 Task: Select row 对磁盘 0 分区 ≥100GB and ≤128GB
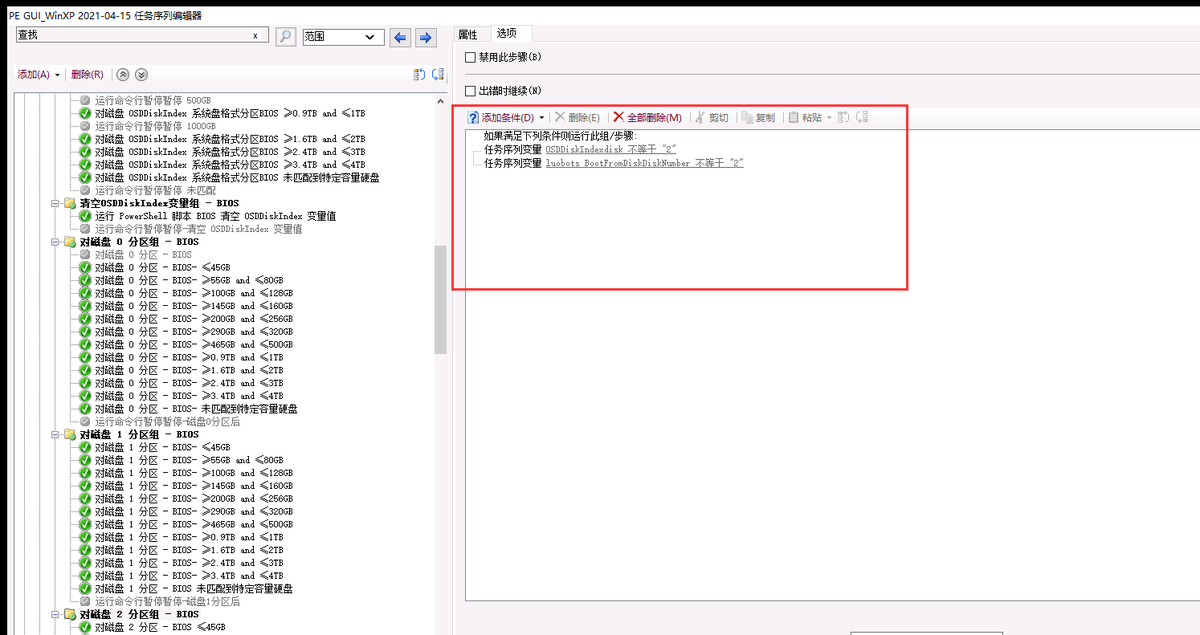pyautogui.click(x=194, y=293)
